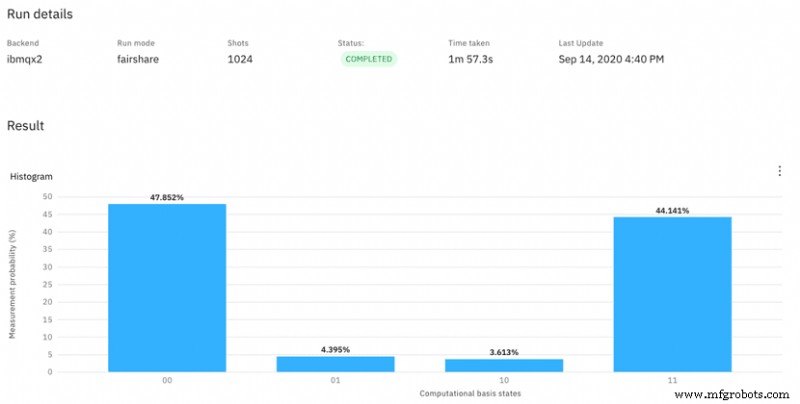Click the Result section heading

pyautogui.click(x=25, y=126)
